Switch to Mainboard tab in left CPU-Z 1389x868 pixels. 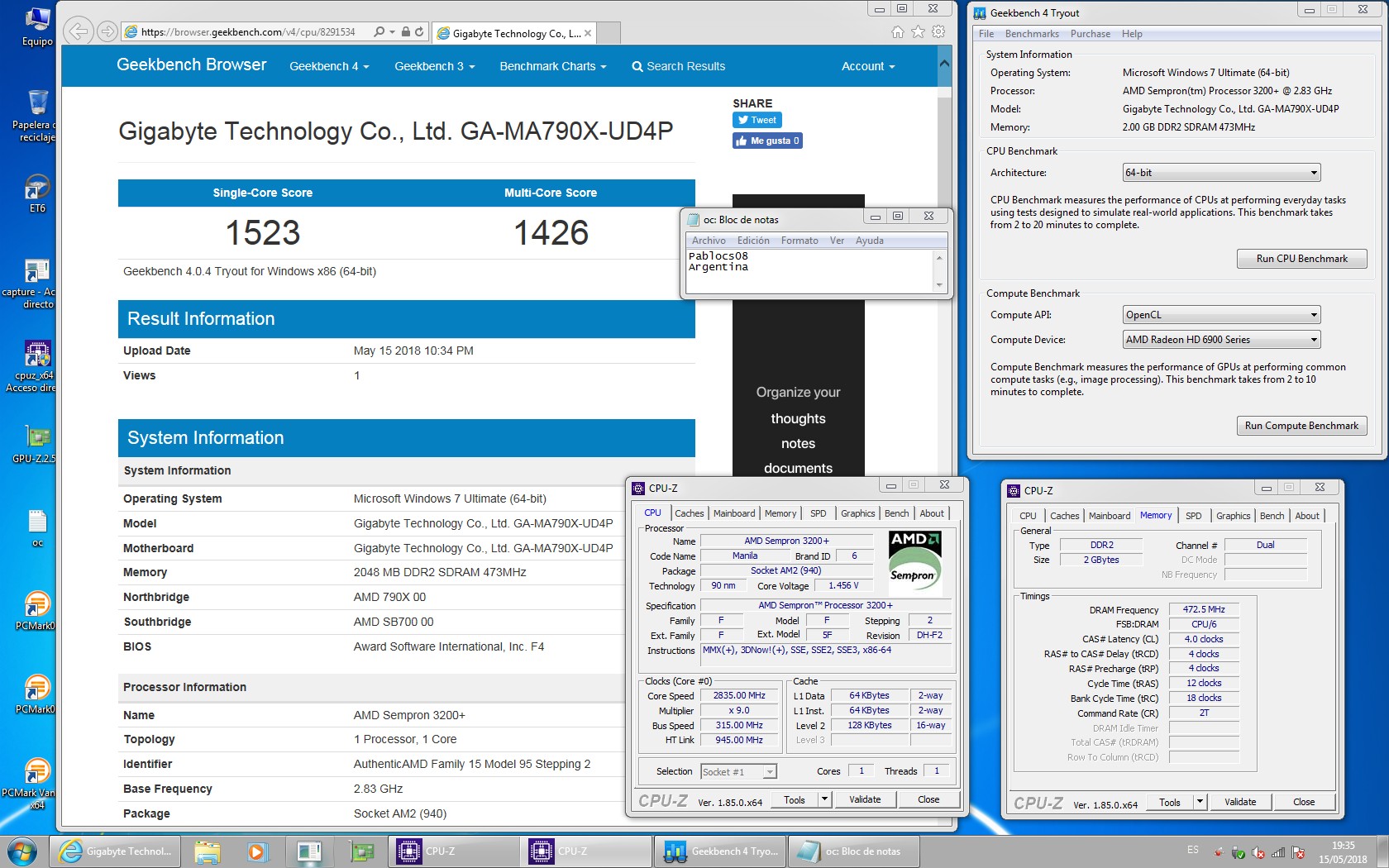(734, 513)
